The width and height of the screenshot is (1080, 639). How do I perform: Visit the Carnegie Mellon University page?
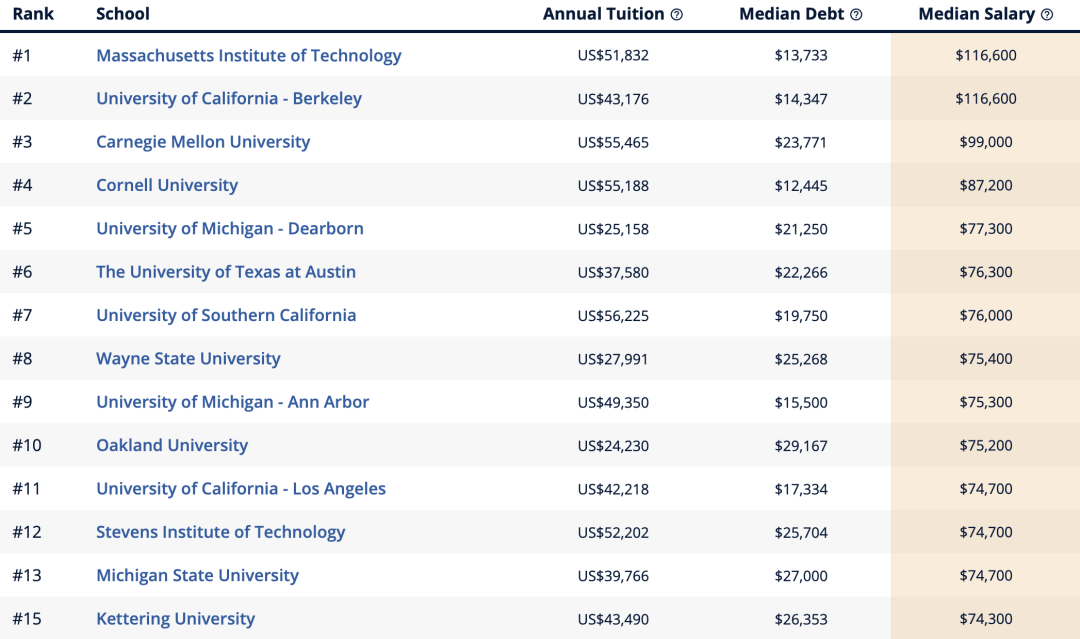point(203,142)
